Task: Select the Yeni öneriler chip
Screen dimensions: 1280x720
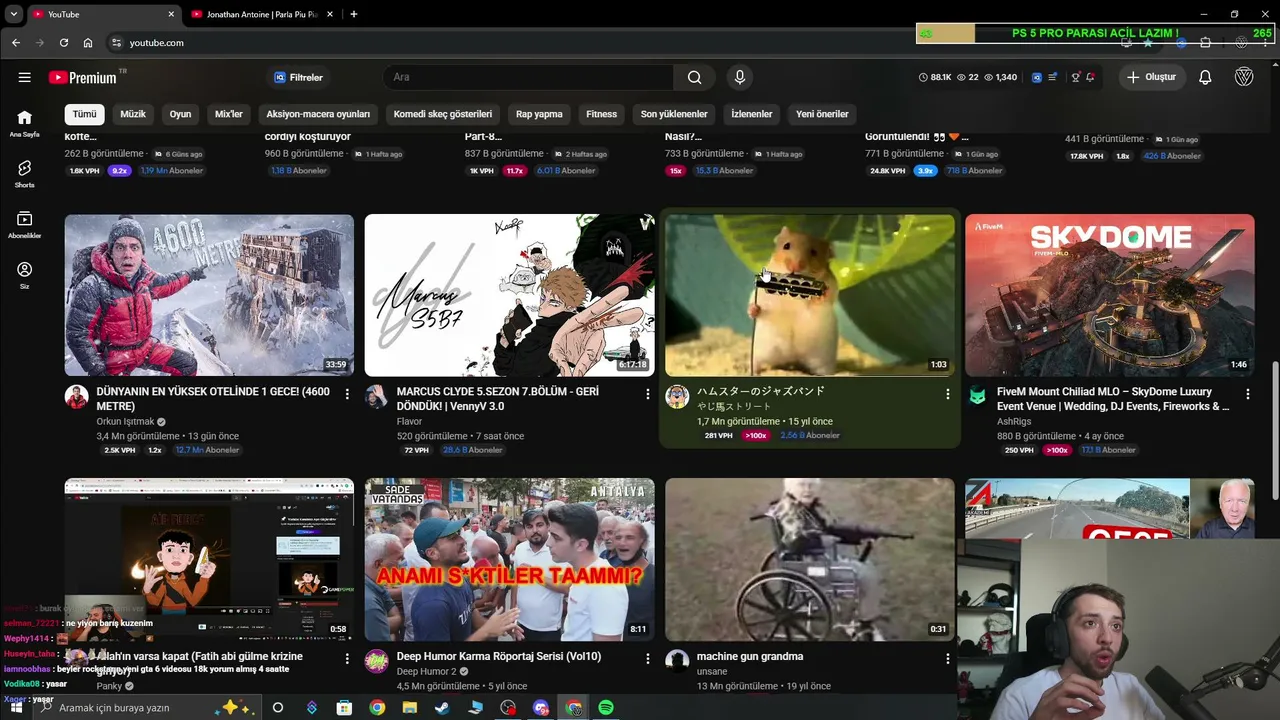Action: (x=822, y=114)
